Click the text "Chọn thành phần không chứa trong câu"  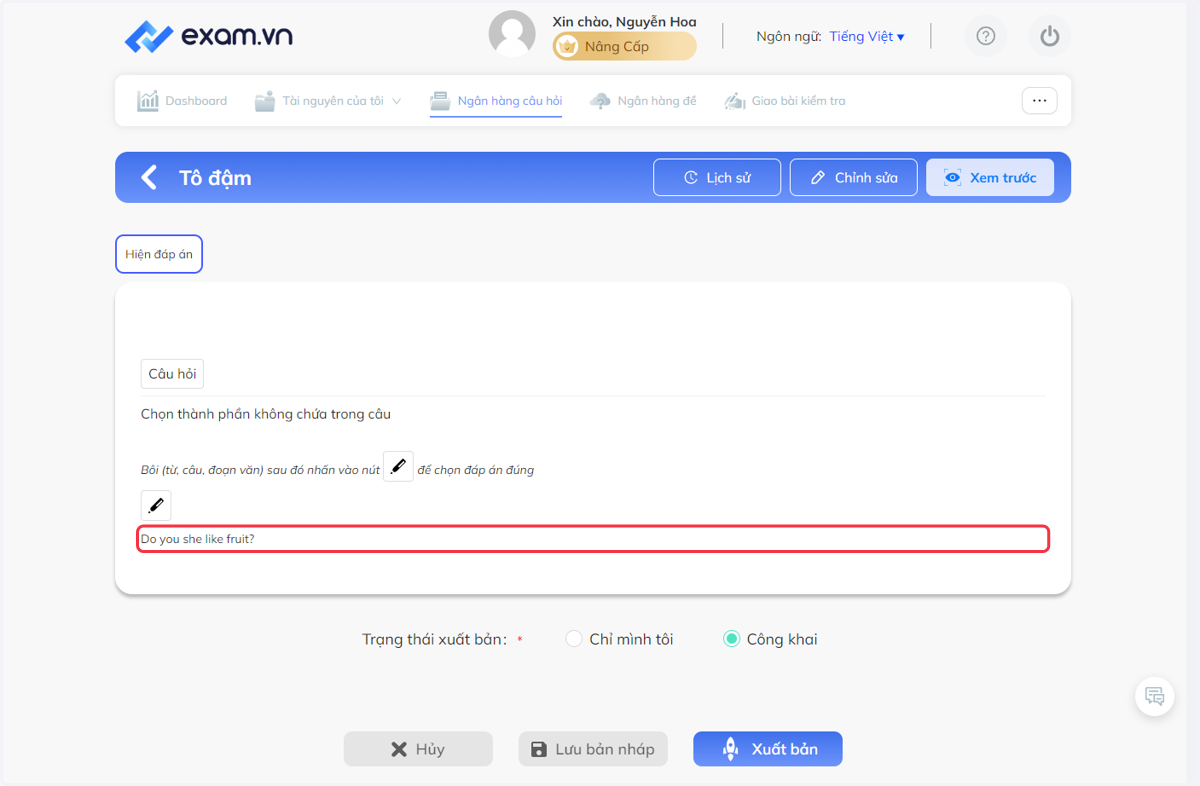tap(266, 414)
